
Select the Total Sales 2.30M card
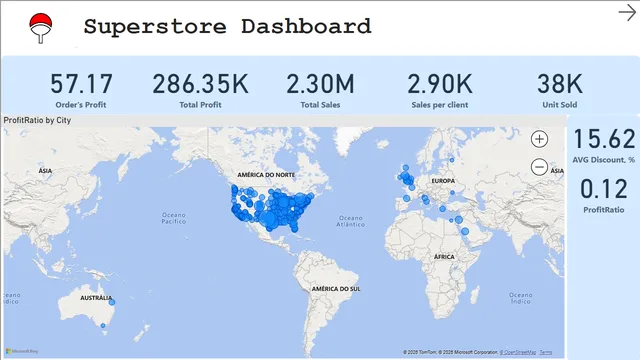[x=320, y=91]
